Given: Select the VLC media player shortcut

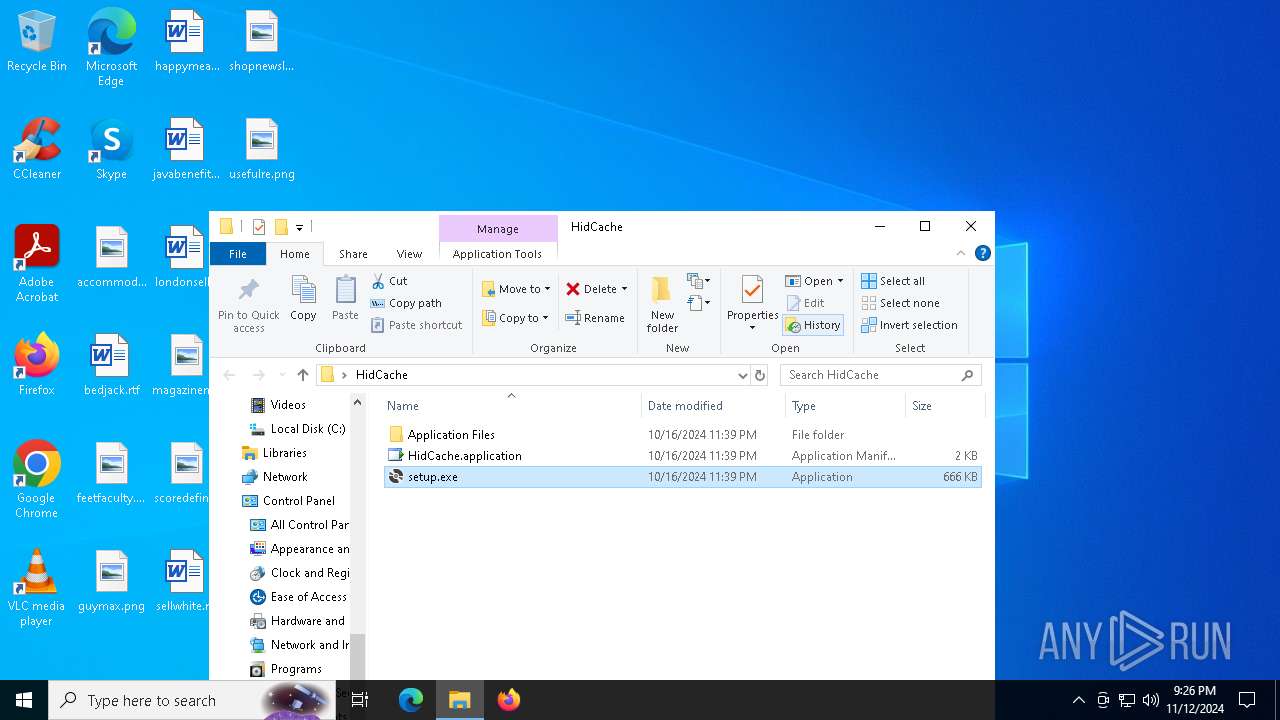Looking at the screenshot, I should coord(37,588).
